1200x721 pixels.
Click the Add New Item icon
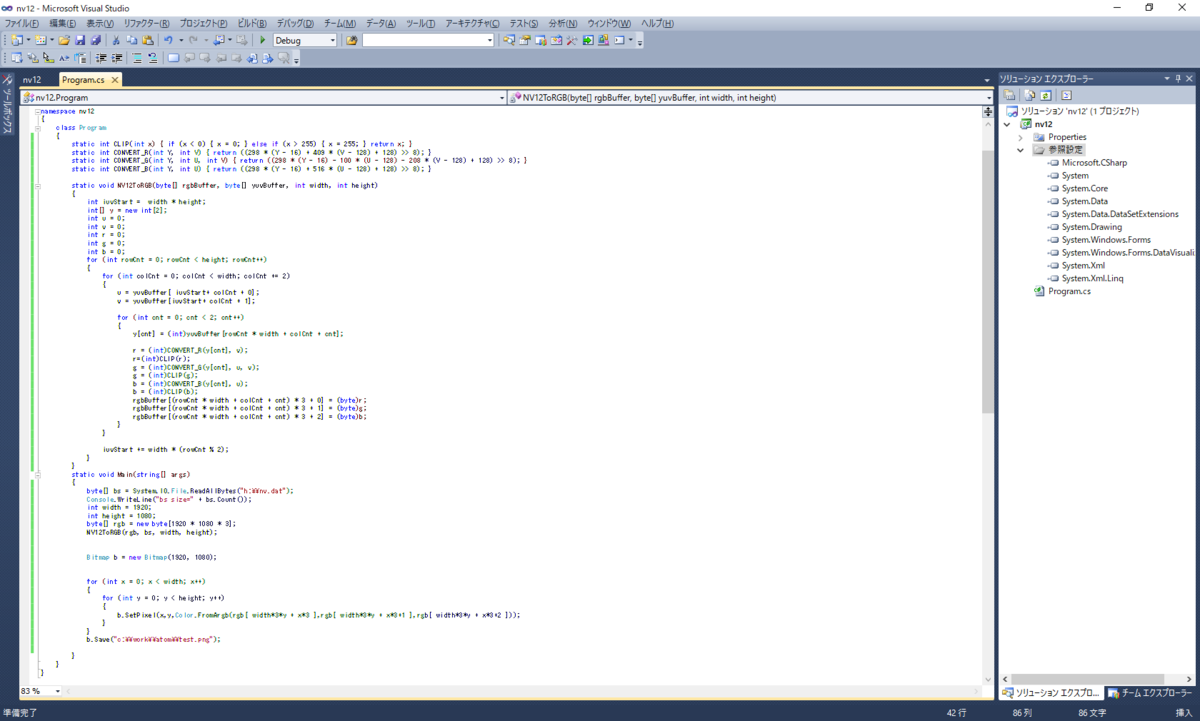41,40
